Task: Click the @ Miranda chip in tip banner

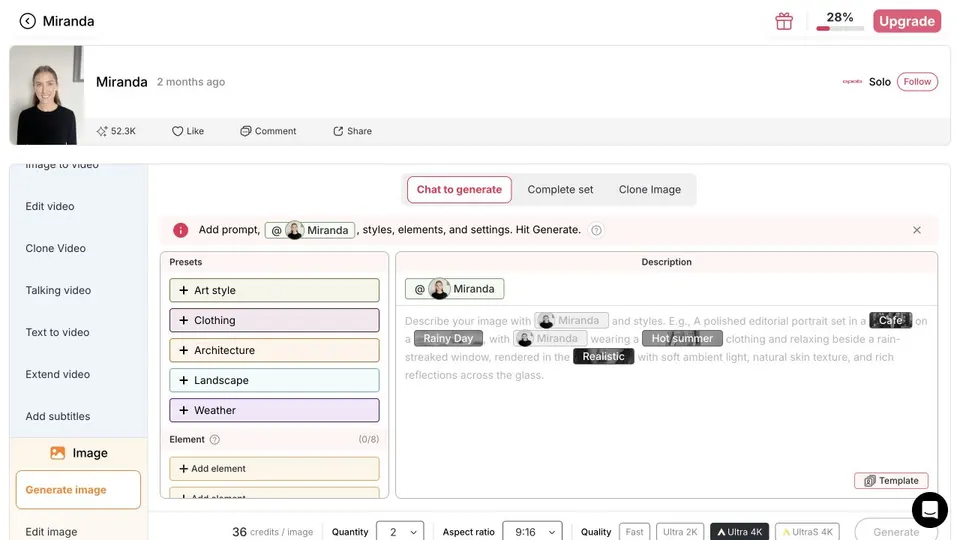Action: click(310, 230)
